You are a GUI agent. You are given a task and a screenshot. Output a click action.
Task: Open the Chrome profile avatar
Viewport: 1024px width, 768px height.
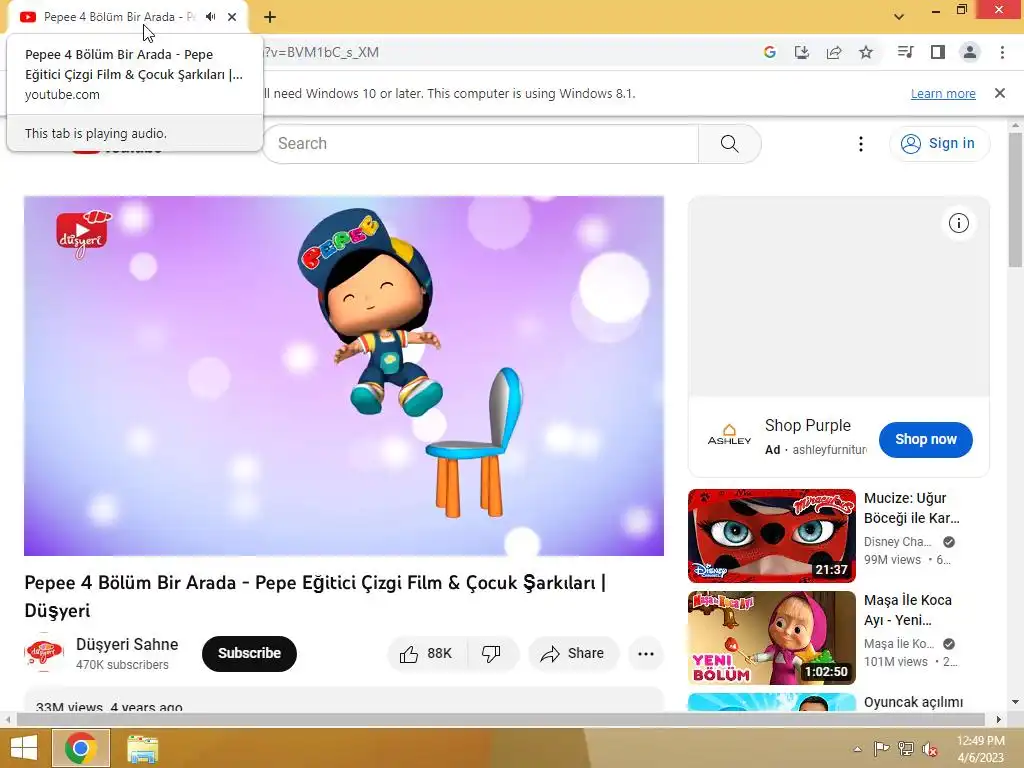pyautogui.click(x=970, y=52)
